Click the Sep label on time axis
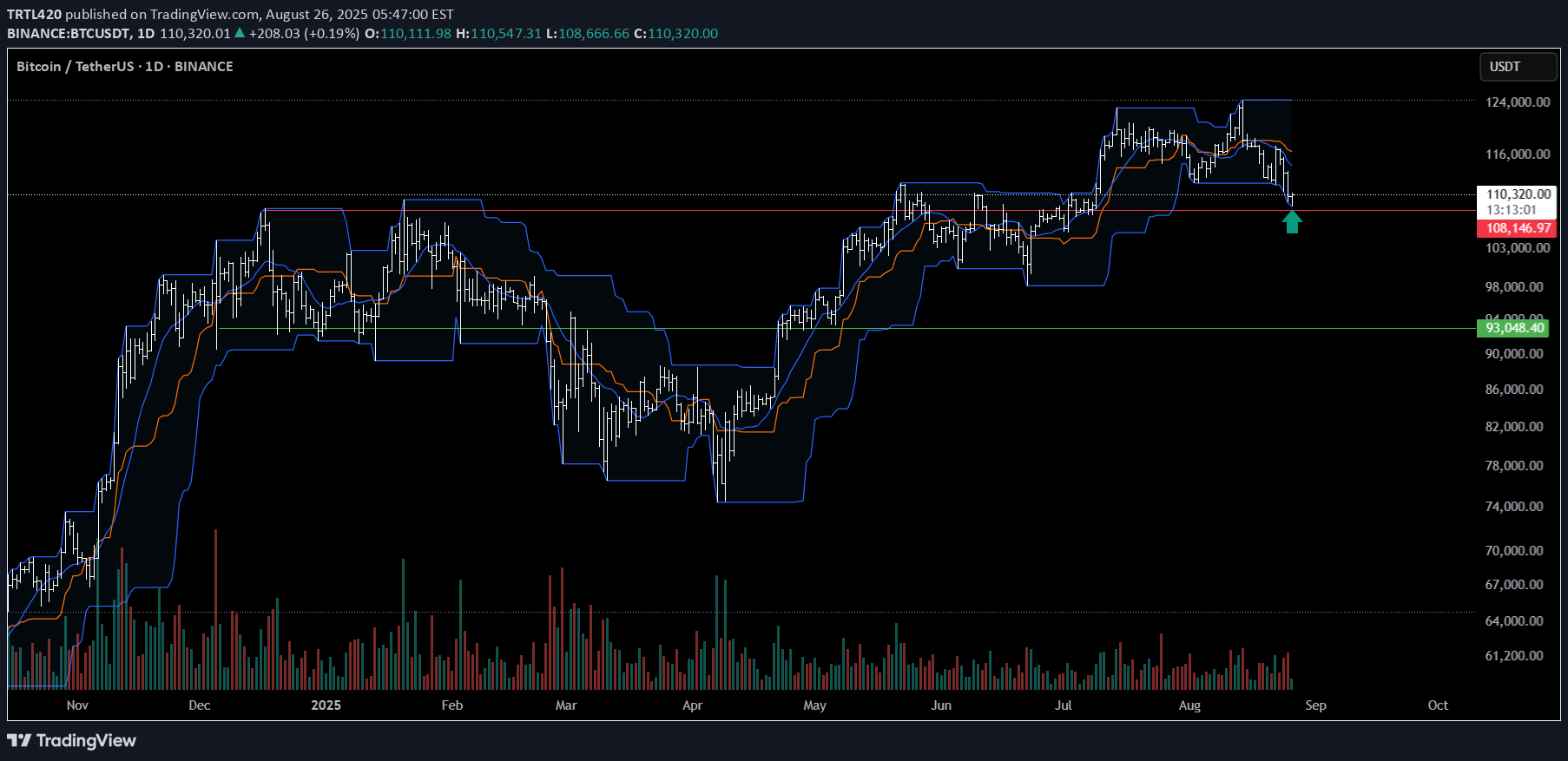 1315,705
